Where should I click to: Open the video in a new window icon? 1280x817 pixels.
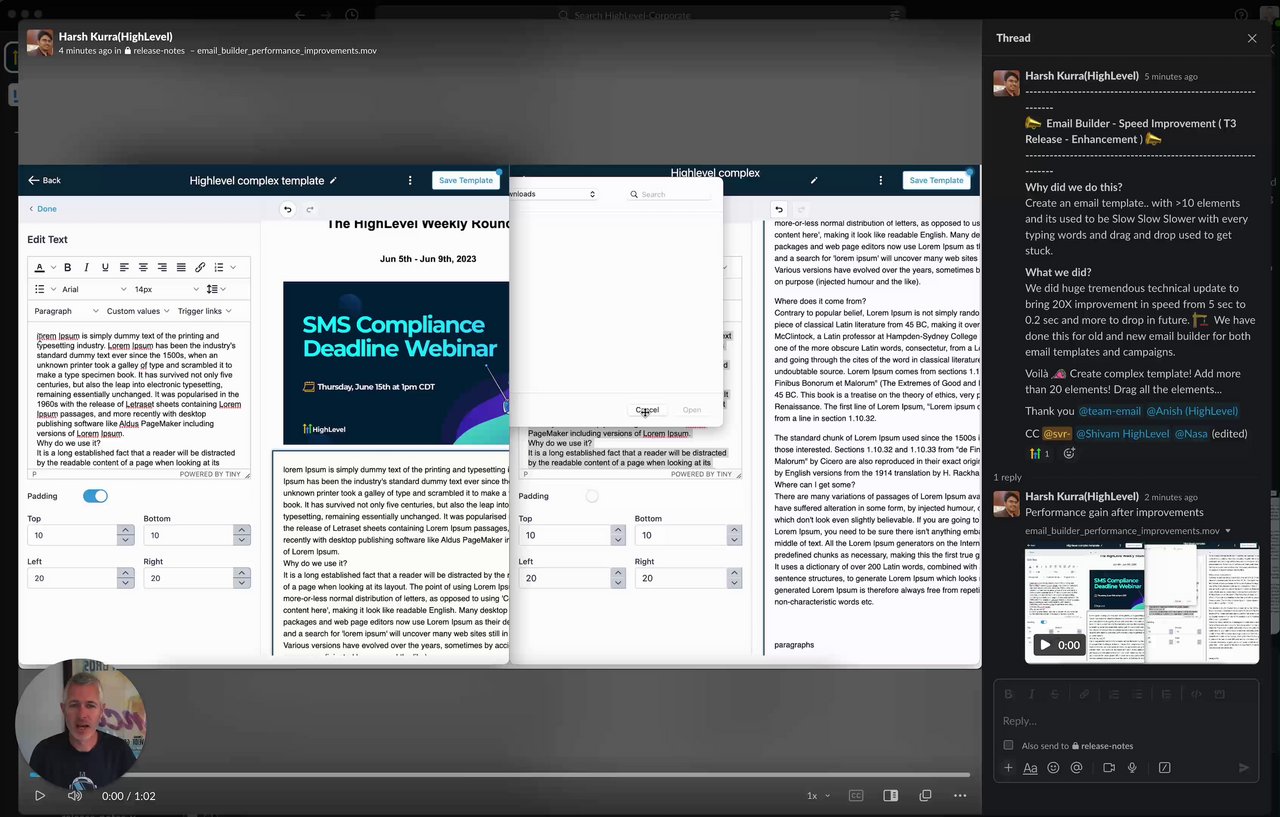point(925,796)
